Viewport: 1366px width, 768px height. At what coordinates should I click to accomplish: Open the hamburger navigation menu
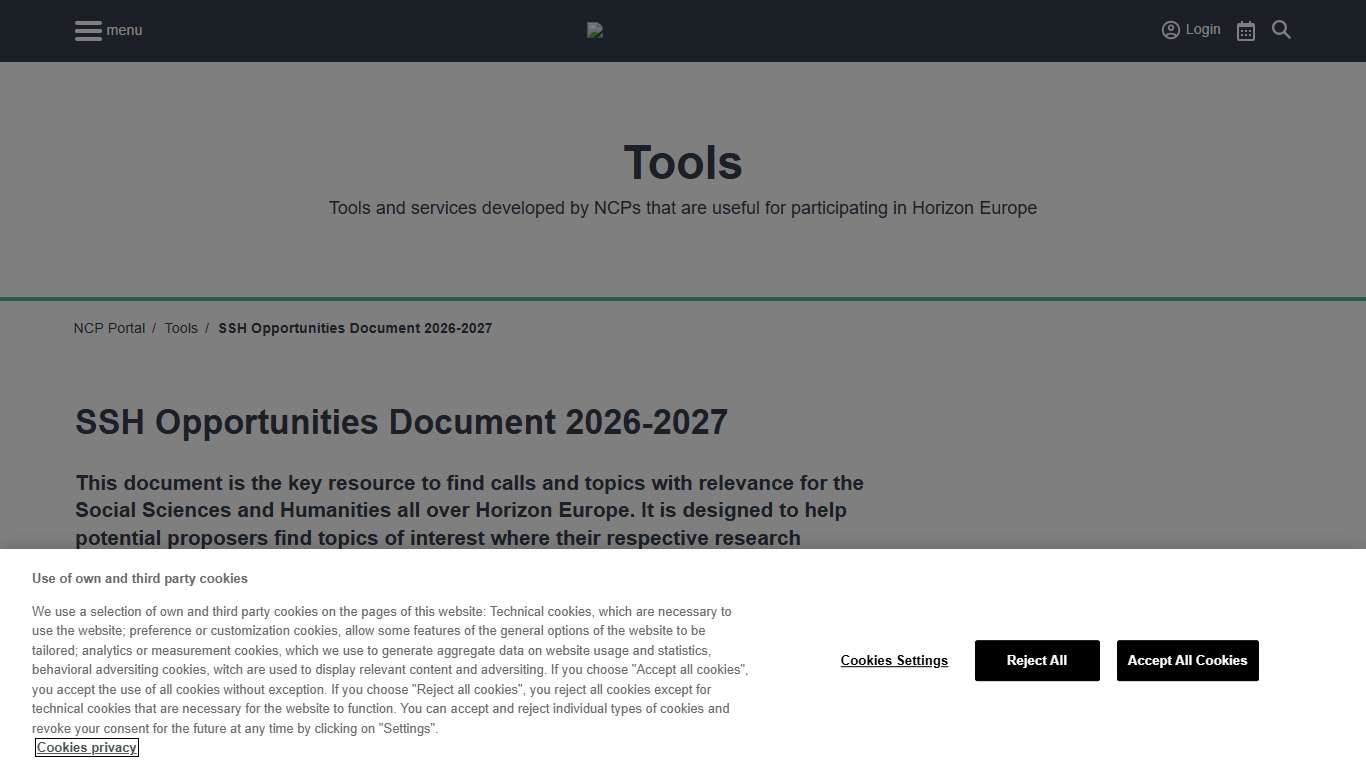[87, 30]
